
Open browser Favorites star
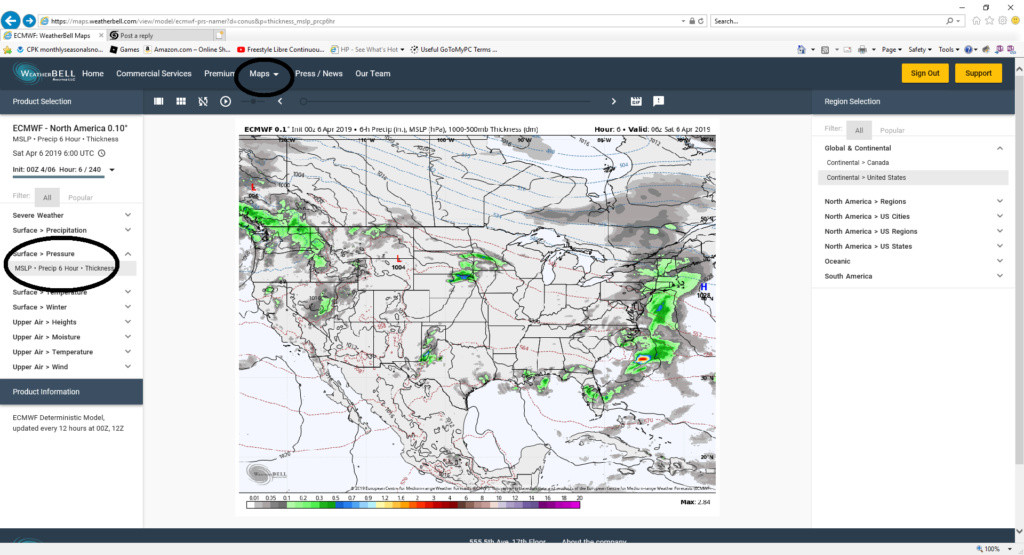989,21
